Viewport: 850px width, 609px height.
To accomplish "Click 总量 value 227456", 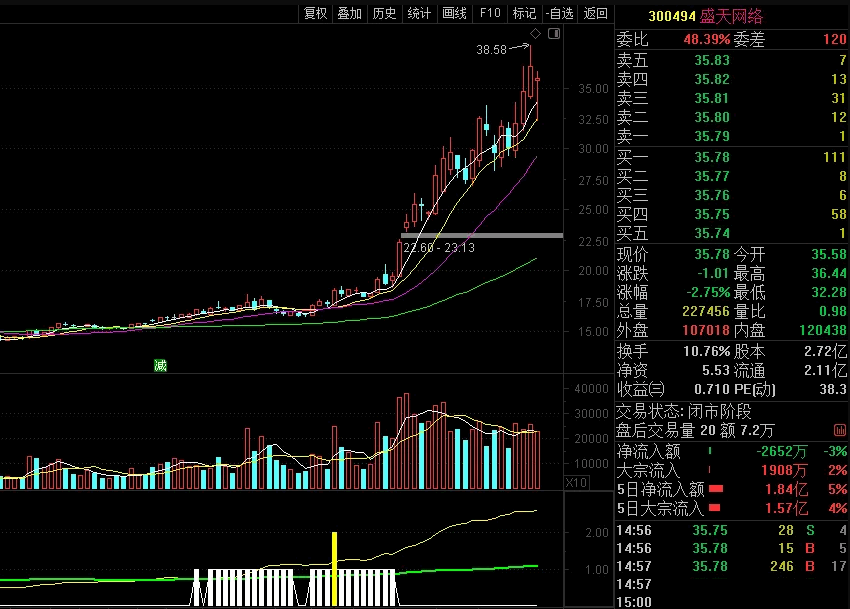I will (706, 311).
